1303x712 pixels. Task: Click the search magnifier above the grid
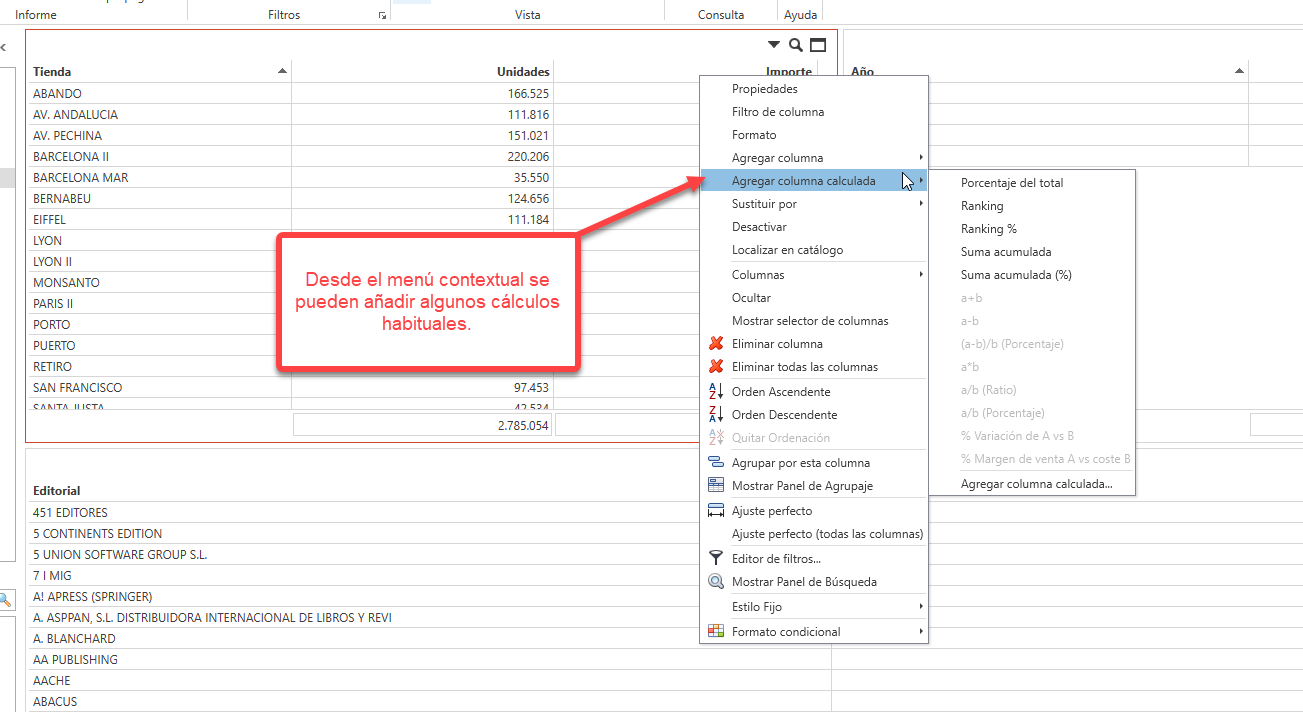point(795,45)
